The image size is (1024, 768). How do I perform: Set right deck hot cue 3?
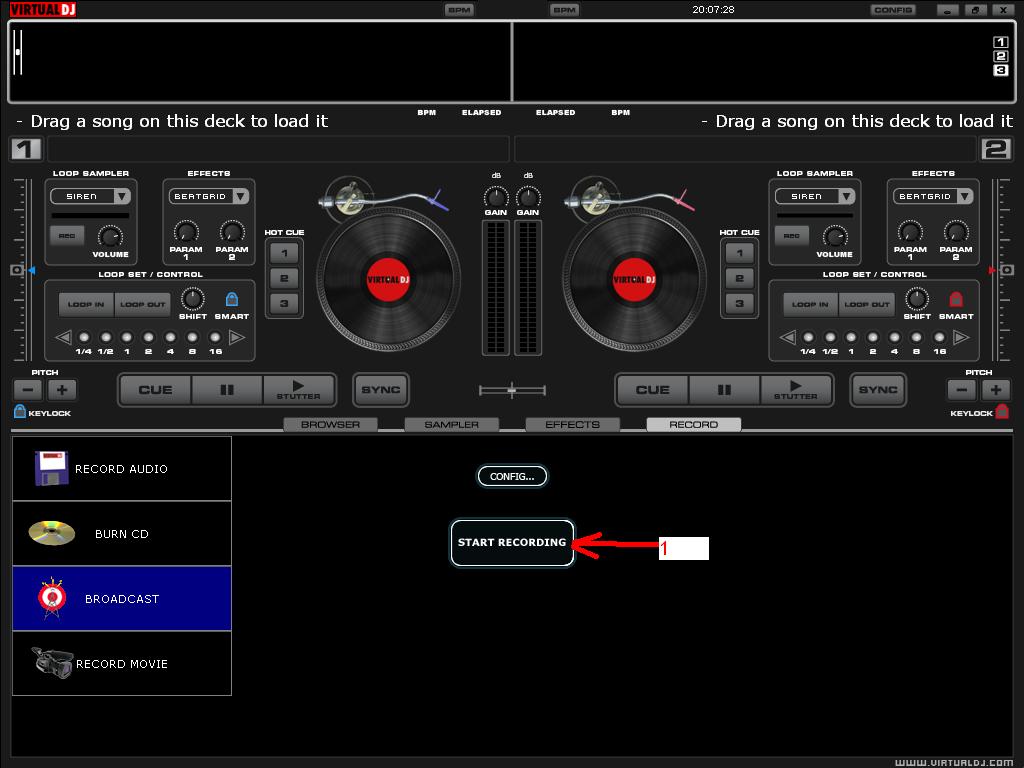(x=739, y=303)
